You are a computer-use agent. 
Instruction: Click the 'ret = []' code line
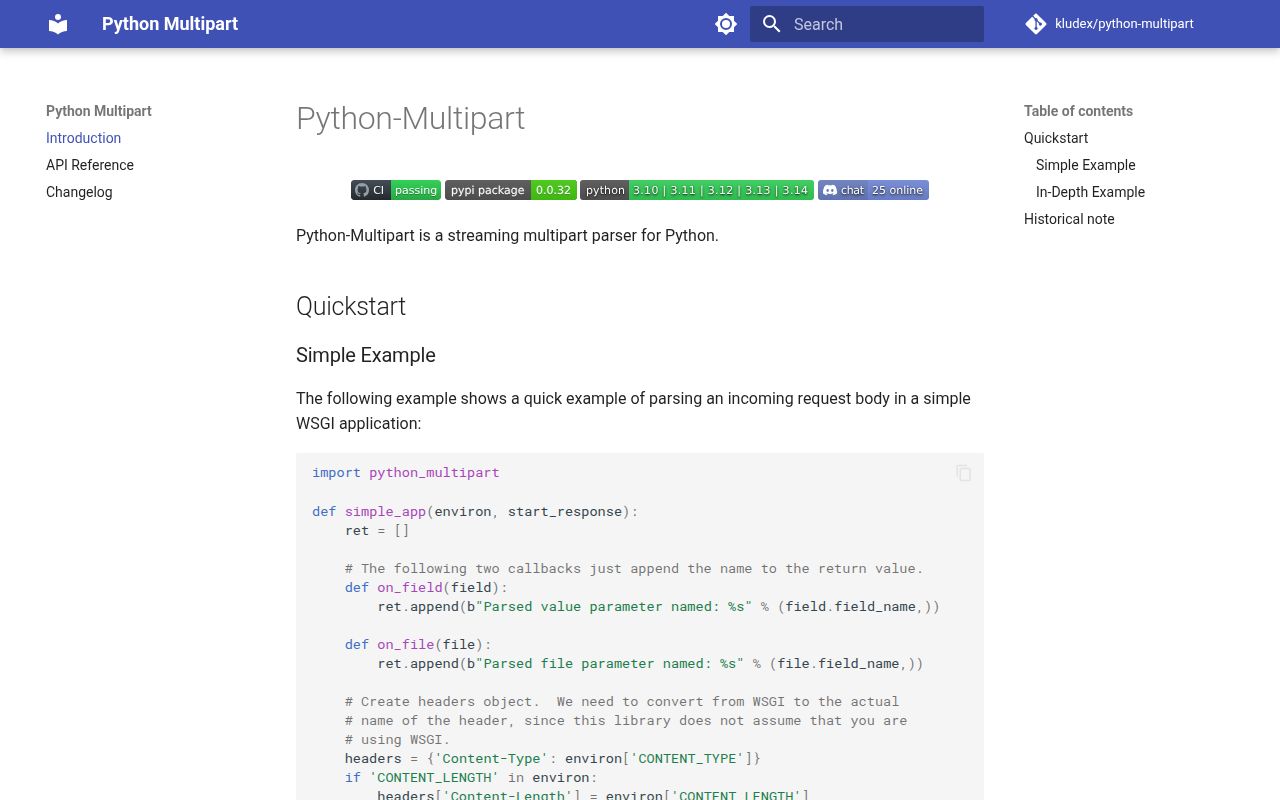[x=377, y=530]
